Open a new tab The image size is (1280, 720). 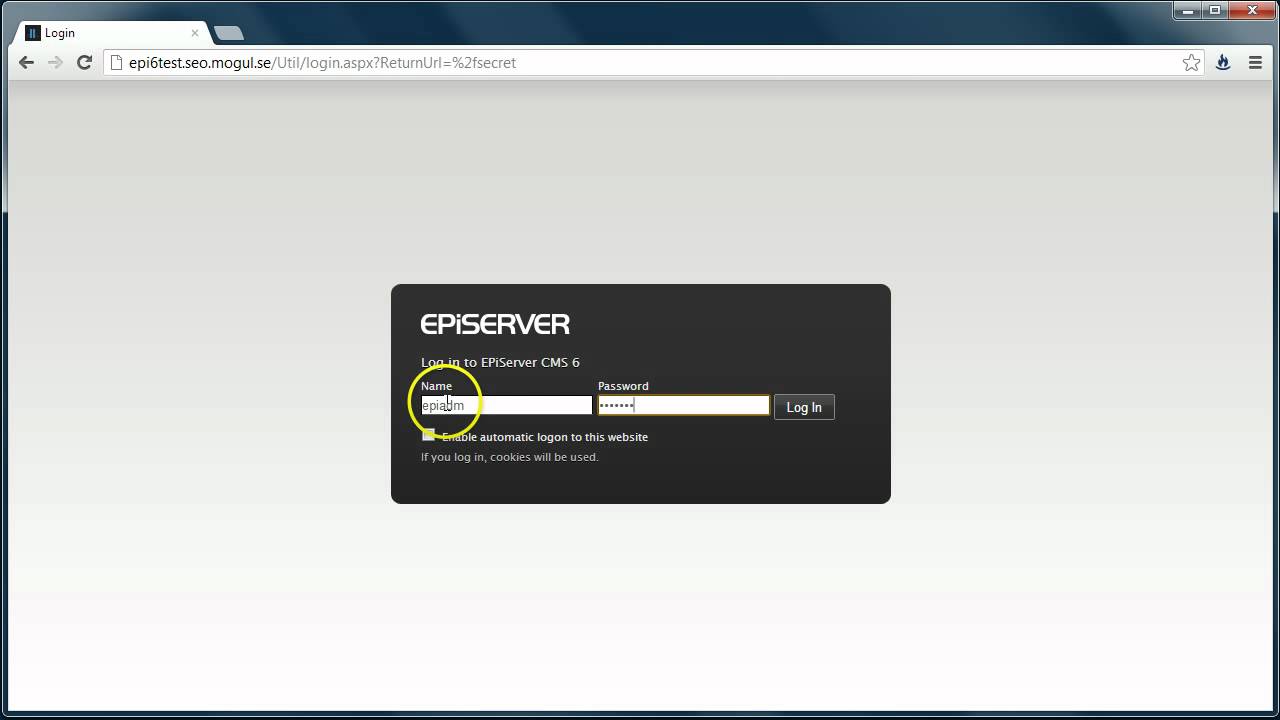click(x=229, y=33)
